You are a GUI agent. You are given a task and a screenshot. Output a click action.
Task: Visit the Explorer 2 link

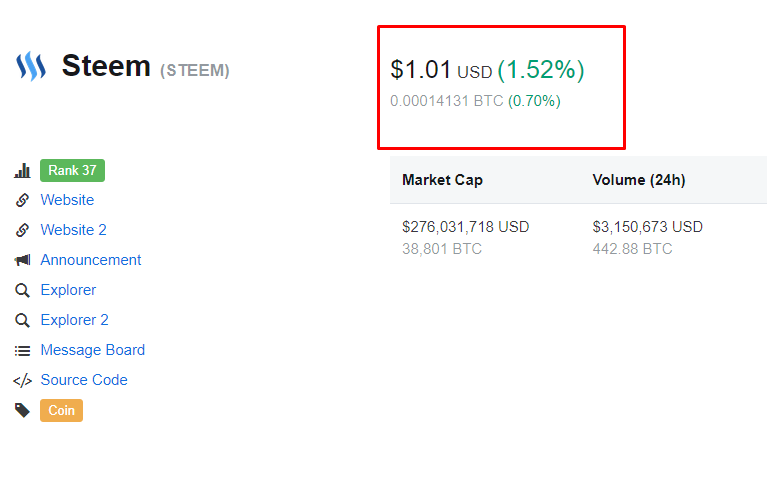click(x=74, y=320)
